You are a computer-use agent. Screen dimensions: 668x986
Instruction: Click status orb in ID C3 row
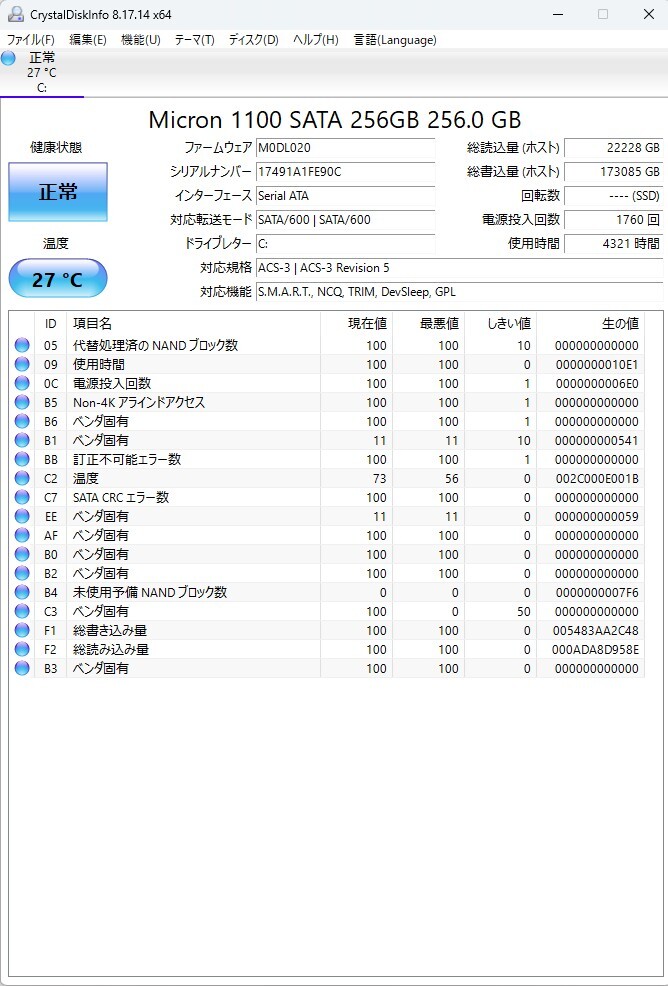[x=22, y=611]
